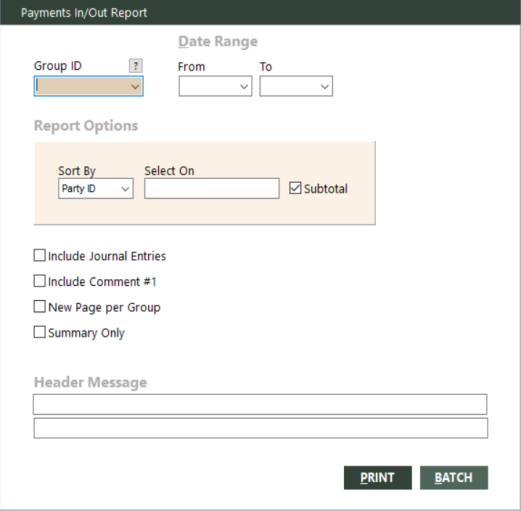This screenshot has height=511, width=521.
Task: Click the Payments In/Out Report title bar
Action: pos(260,13)
